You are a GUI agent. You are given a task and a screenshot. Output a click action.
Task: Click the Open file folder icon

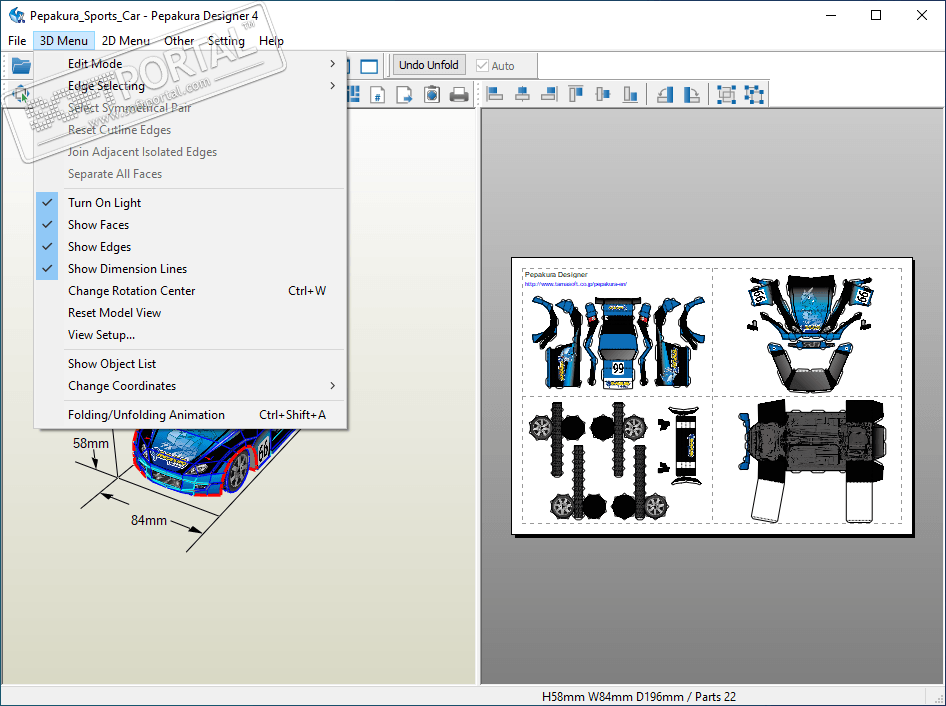pos(21,65)
